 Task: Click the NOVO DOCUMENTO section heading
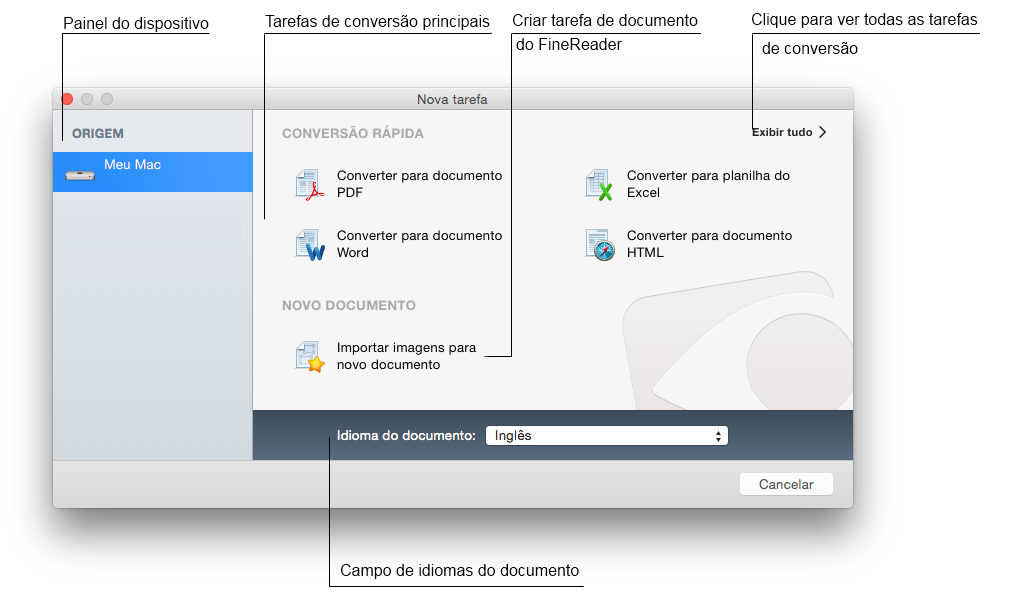pyautogui.click(x=349, y=305)
